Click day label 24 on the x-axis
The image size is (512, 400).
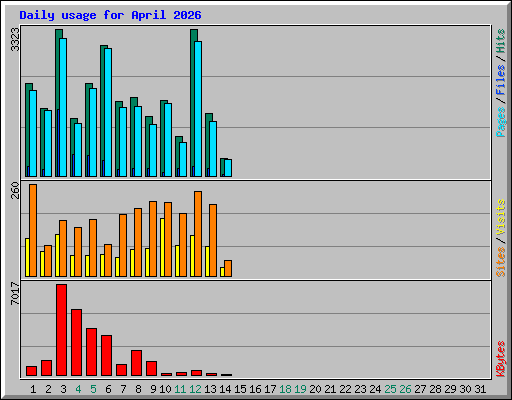(375, 389)
